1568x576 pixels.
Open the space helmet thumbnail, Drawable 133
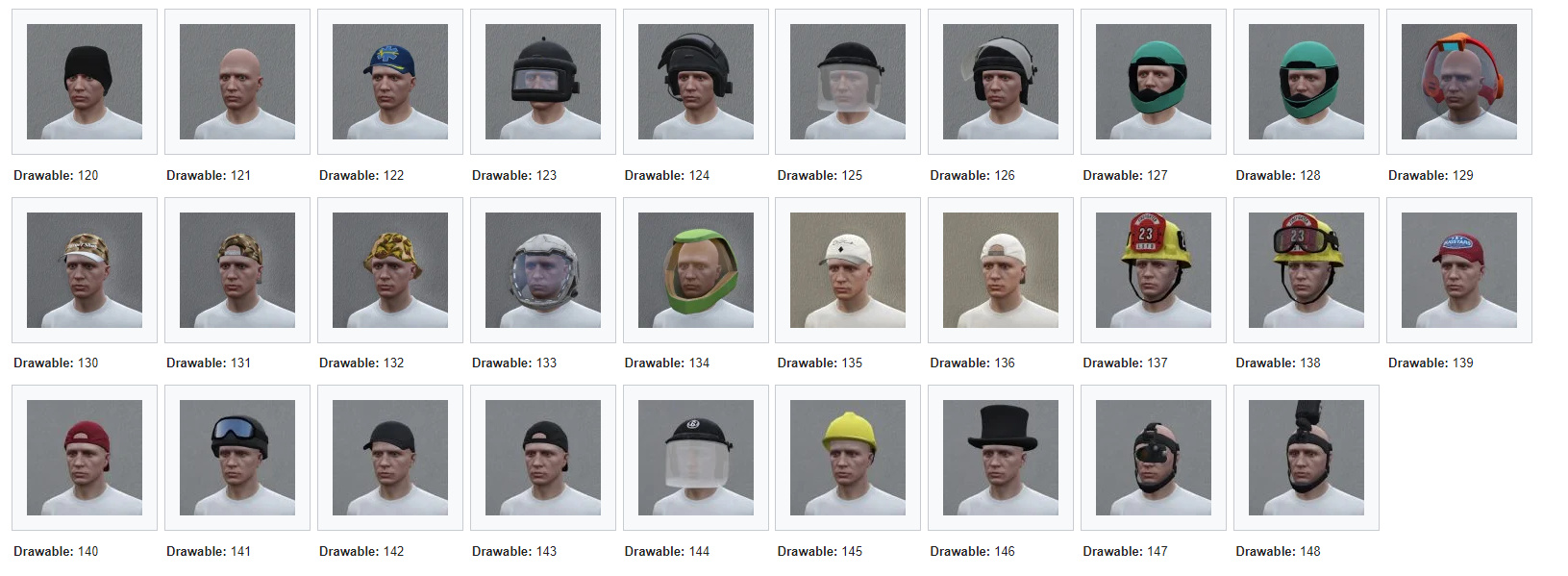543,270
